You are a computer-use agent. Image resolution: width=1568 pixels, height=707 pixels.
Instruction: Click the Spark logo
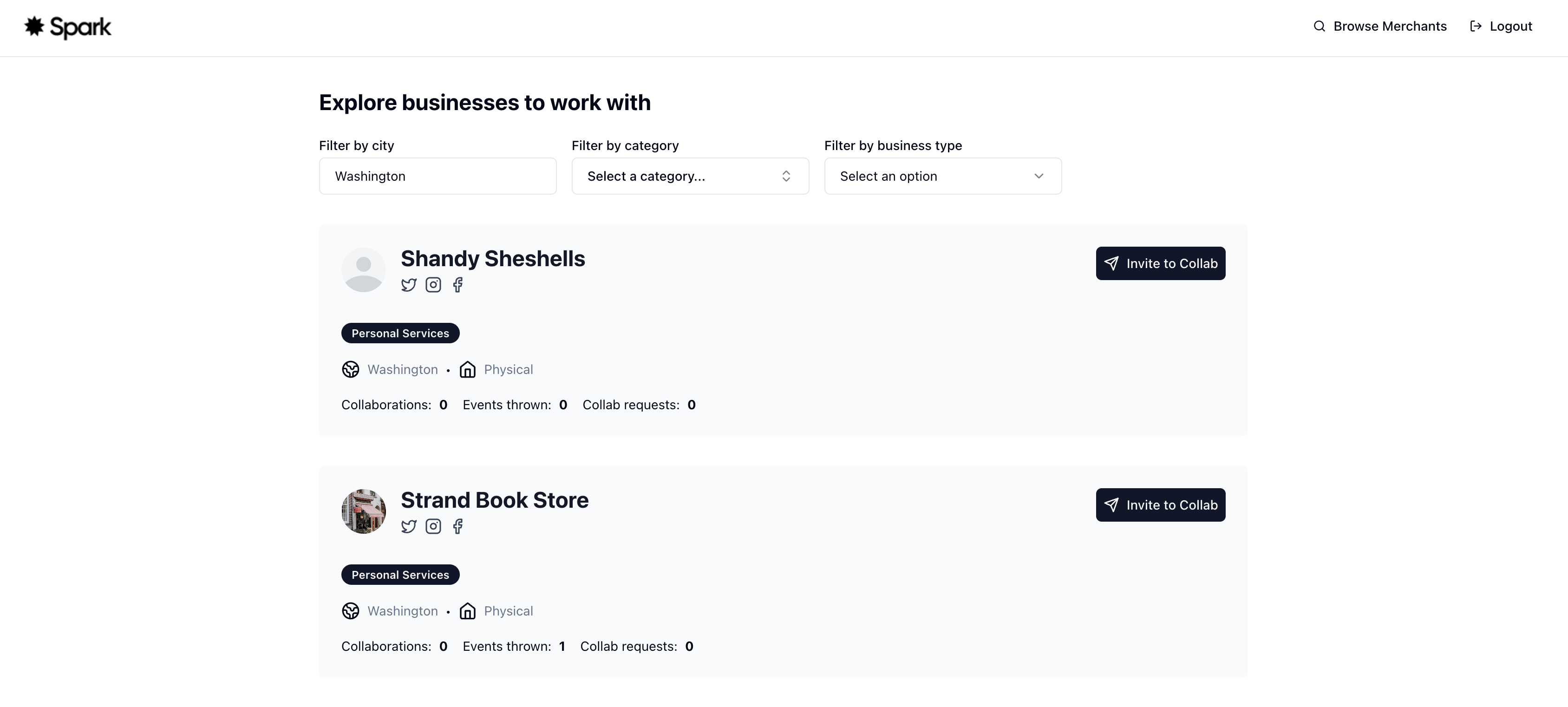[67, 27]
